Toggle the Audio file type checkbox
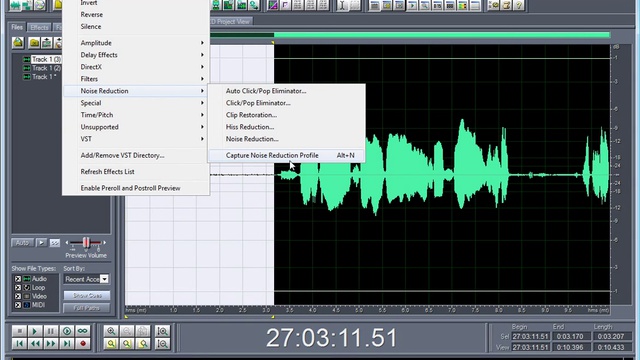Screen dimensions: 640x360 pyautogui.click(x=18, y=279)
